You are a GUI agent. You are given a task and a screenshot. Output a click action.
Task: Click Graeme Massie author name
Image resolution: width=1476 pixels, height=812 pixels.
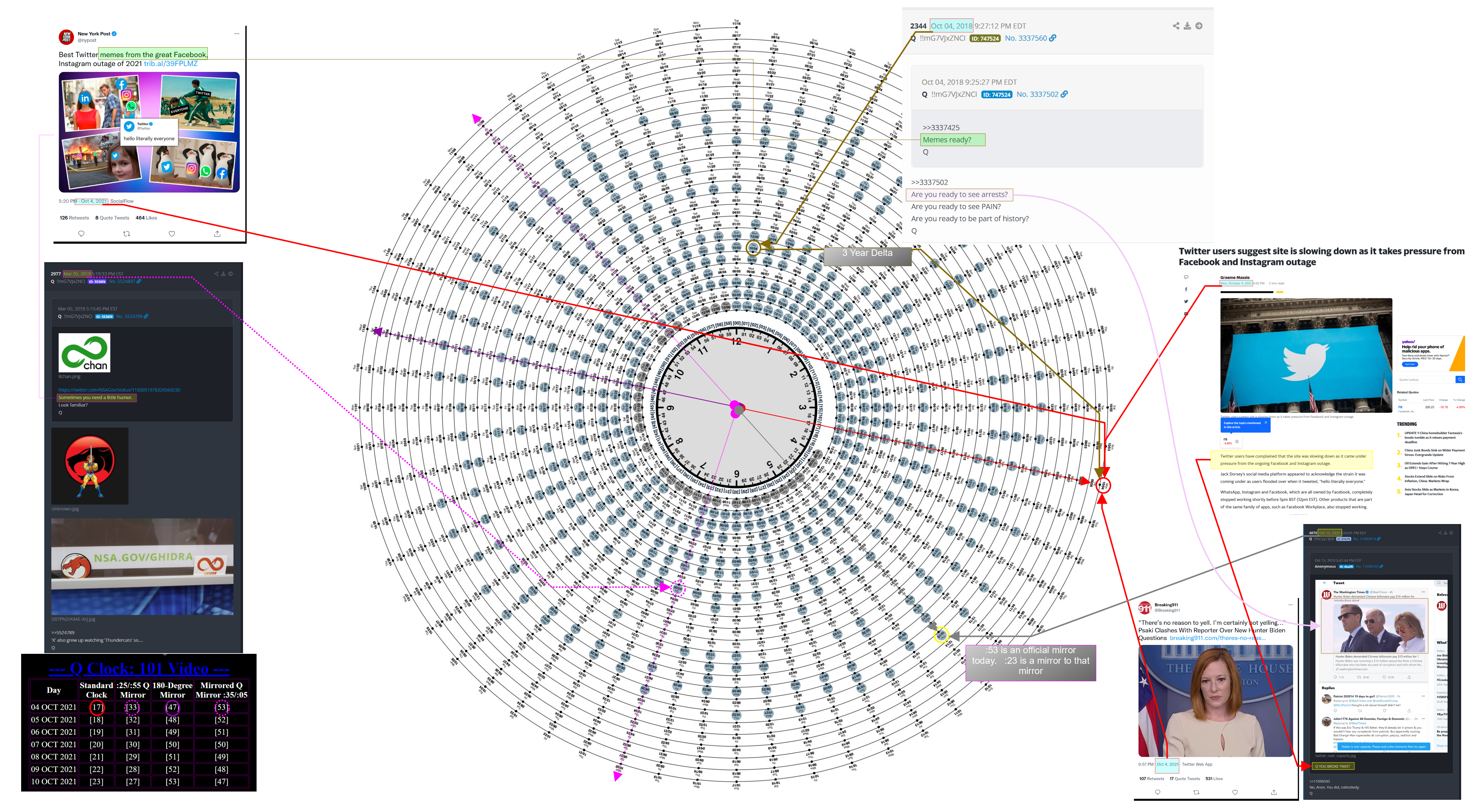coord(1235,277)
